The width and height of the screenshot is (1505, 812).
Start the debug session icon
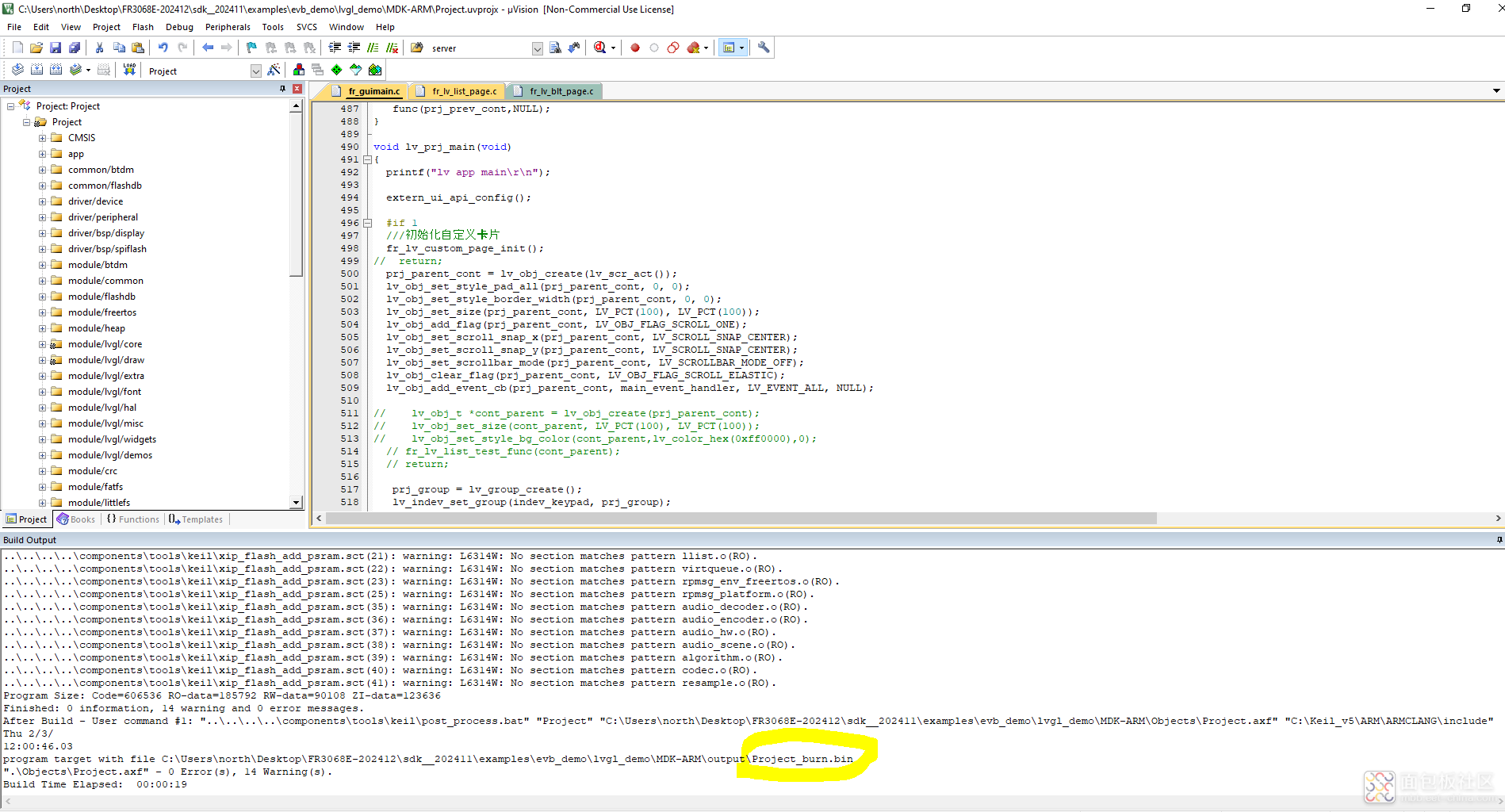tap(600, 48)
